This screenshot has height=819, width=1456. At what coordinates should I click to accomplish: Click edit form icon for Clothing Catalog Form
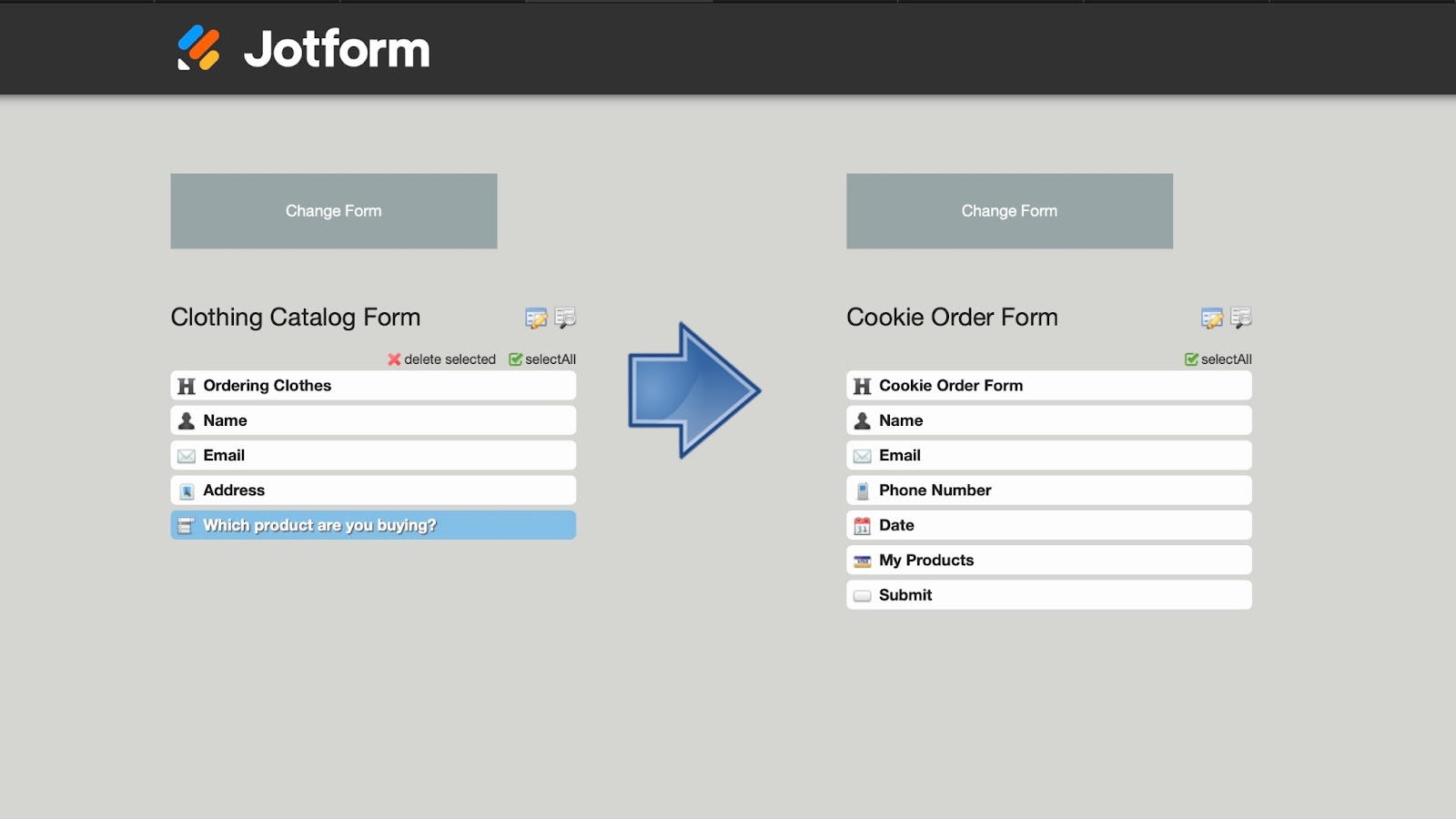point(535,318)
